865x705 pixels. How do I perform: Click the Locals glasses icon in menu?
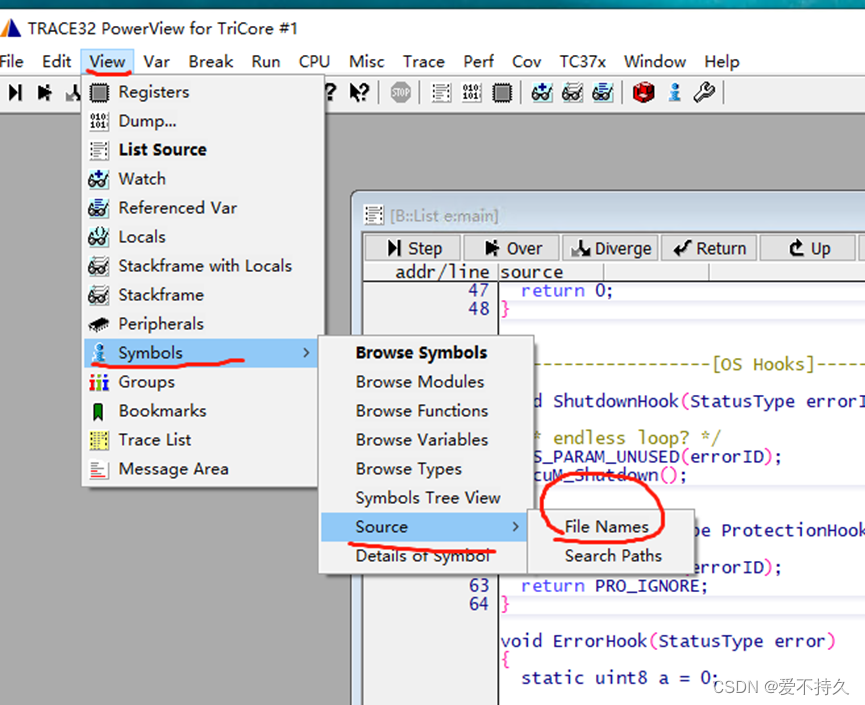(x=99, y=237)
